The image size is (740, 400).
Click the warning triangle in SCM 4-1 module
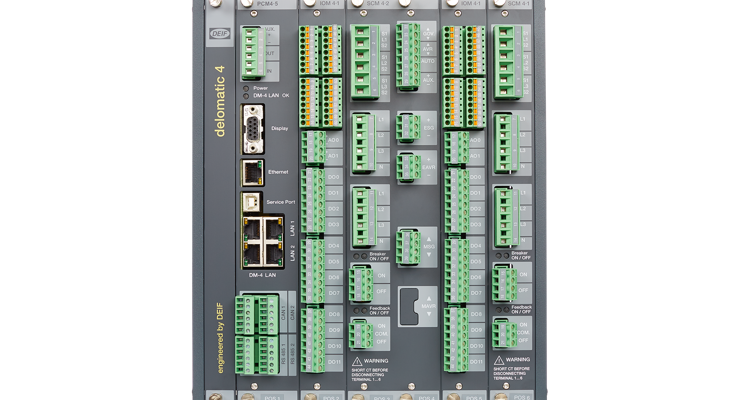click(x=499, y=360)
